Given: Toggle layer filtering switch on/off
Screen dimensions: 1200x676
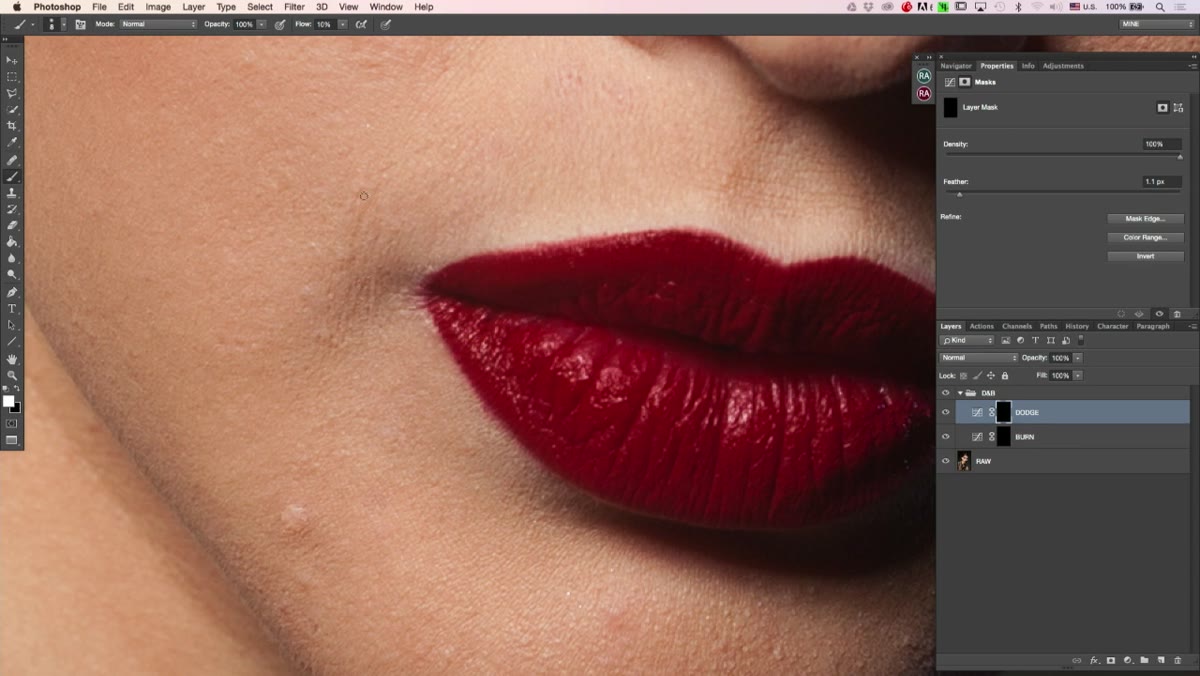Looking at the screenshot, I should [1081, 340].
